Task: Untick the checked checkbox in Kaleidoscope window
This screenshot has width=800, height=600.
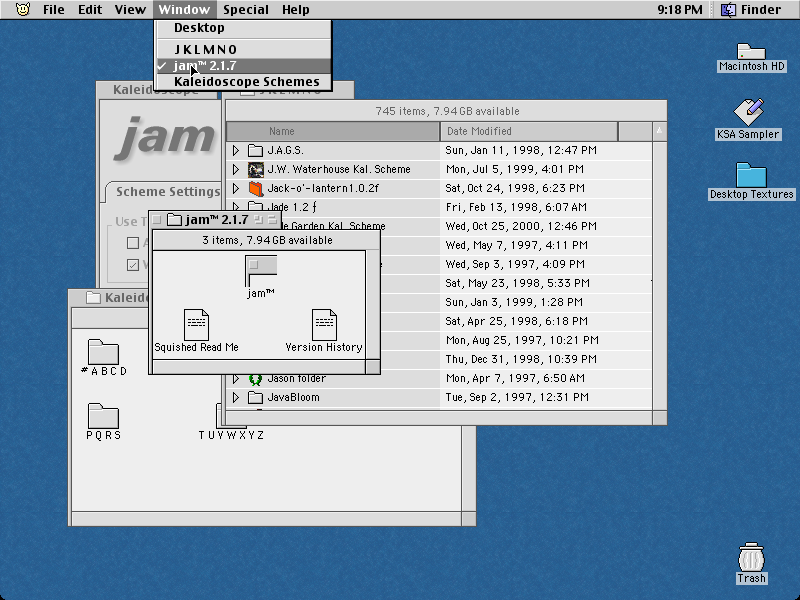Action: tap(133, 265)
